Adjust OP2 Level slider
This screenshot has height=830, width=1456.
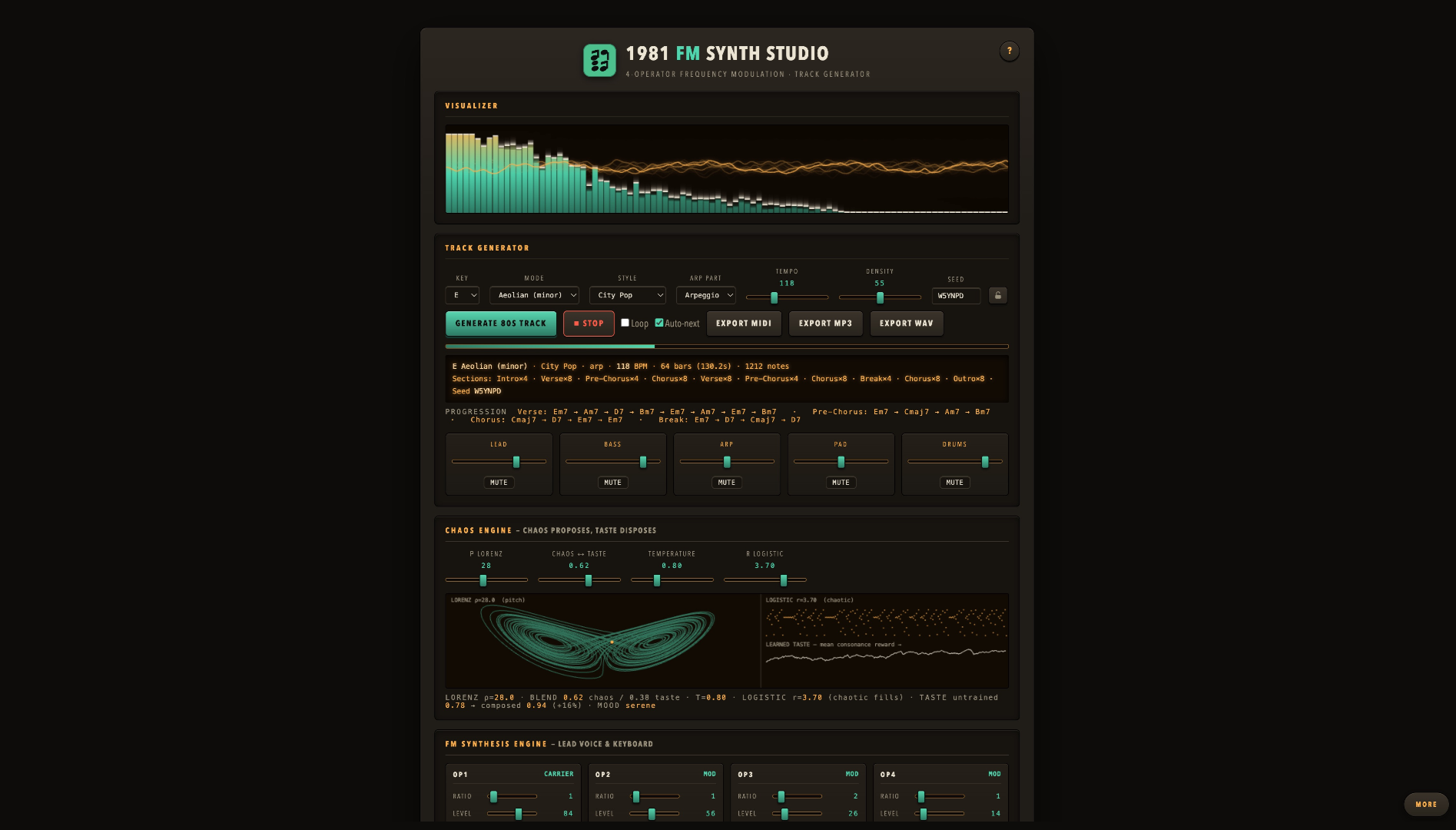pos(655,813)
